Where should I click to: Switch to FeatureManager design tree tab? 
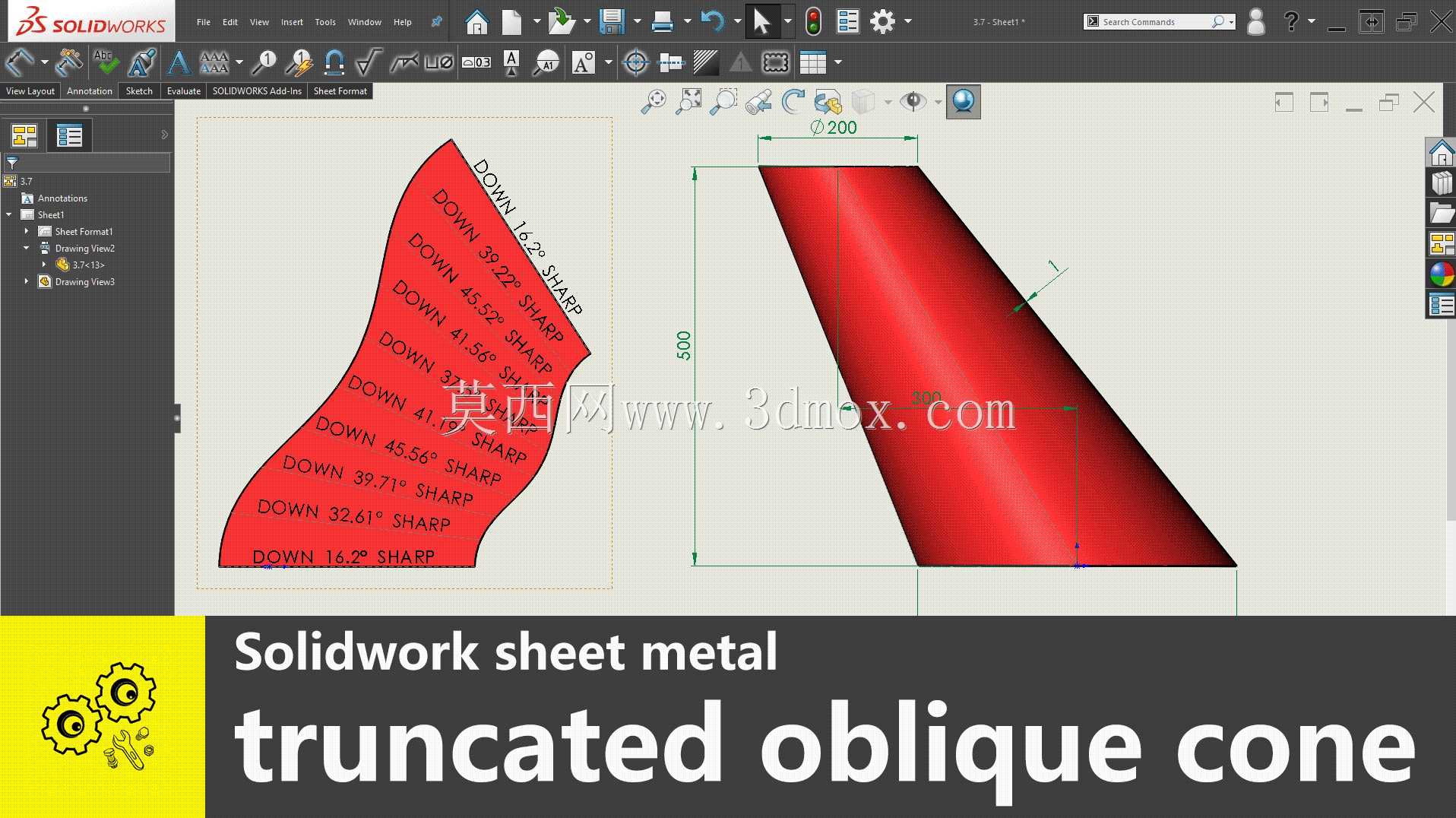tap(24, 136)
